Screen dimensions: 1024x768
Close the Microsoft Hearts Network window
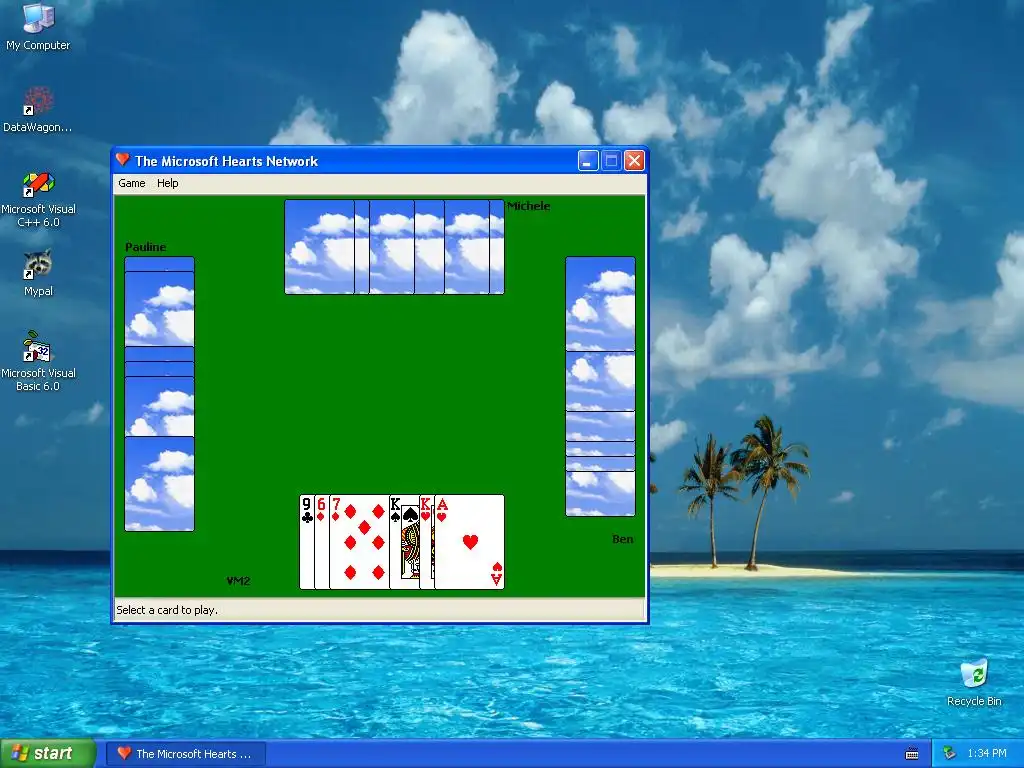(x=635, y=161)
